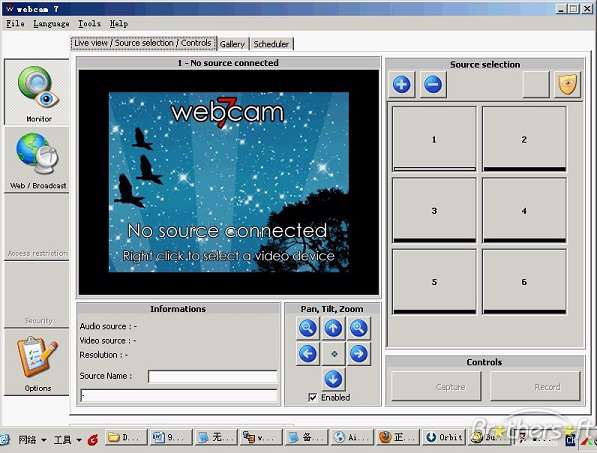Image resolution: width=597 pixels, height=453 pixels.
Task: Select source slot 5
Action: tap(434, 281)
